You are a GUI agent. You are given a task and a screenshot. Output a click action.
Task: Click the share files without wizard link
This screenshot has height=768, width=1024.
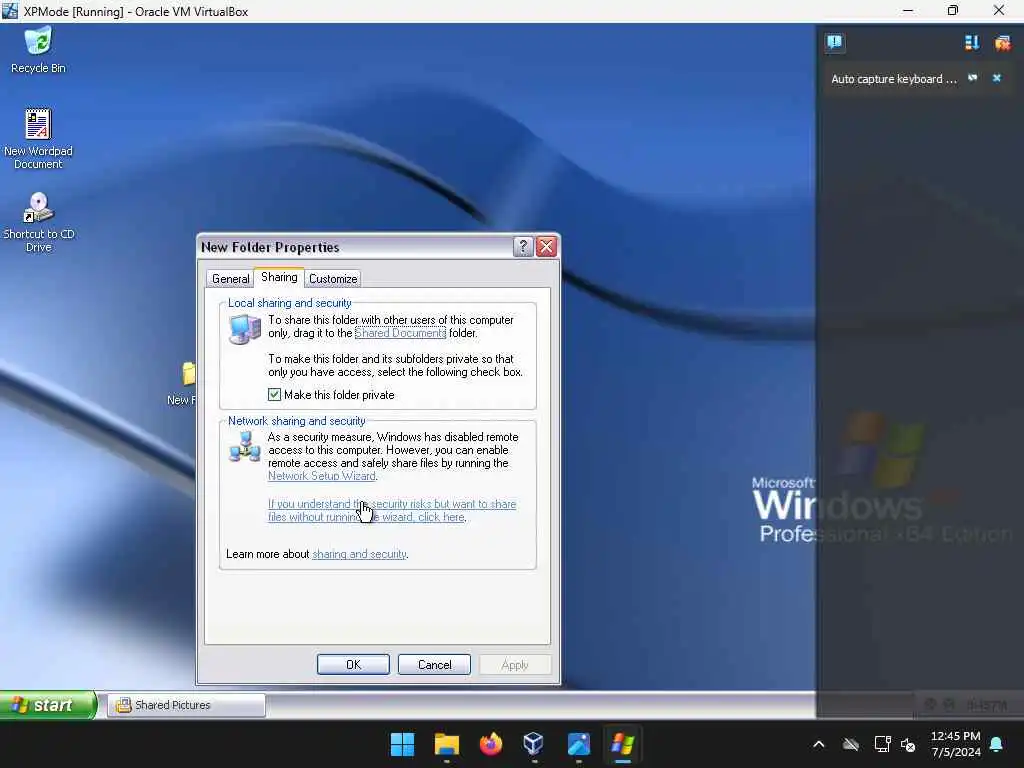(392, 511)
